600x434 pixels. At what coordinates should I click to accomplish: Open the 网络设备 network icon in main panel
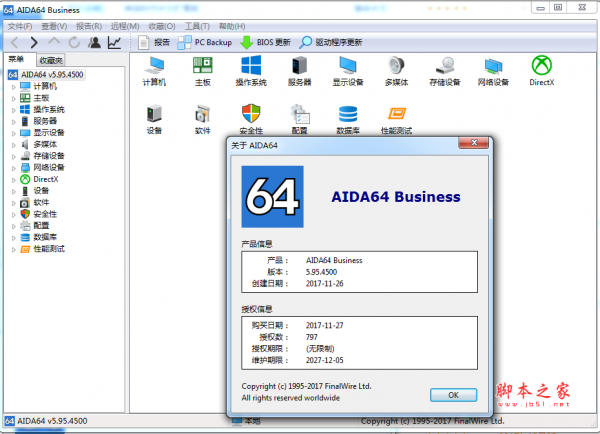493,70
